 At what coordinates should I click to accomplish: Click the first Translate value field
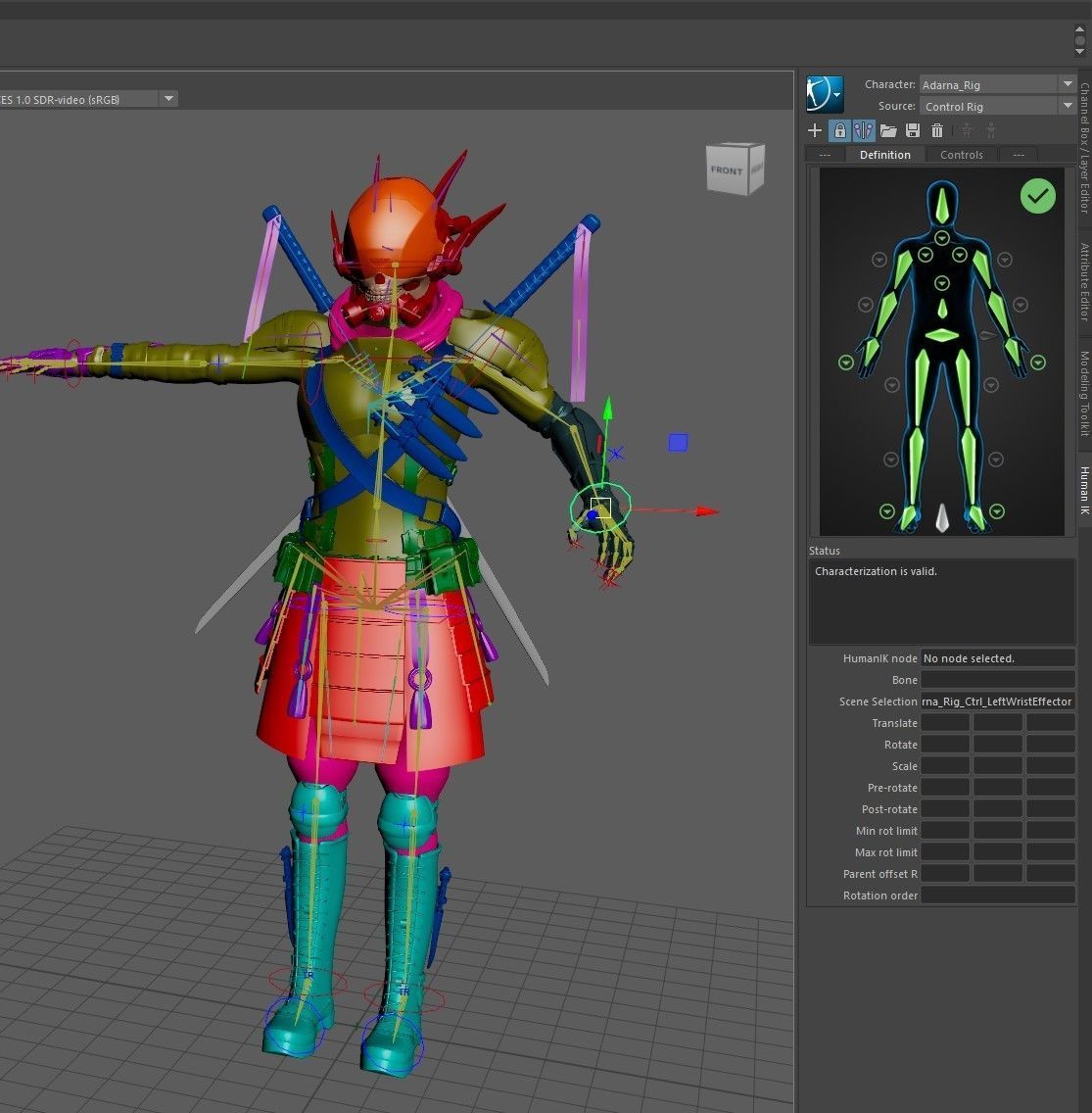point(945,723)
